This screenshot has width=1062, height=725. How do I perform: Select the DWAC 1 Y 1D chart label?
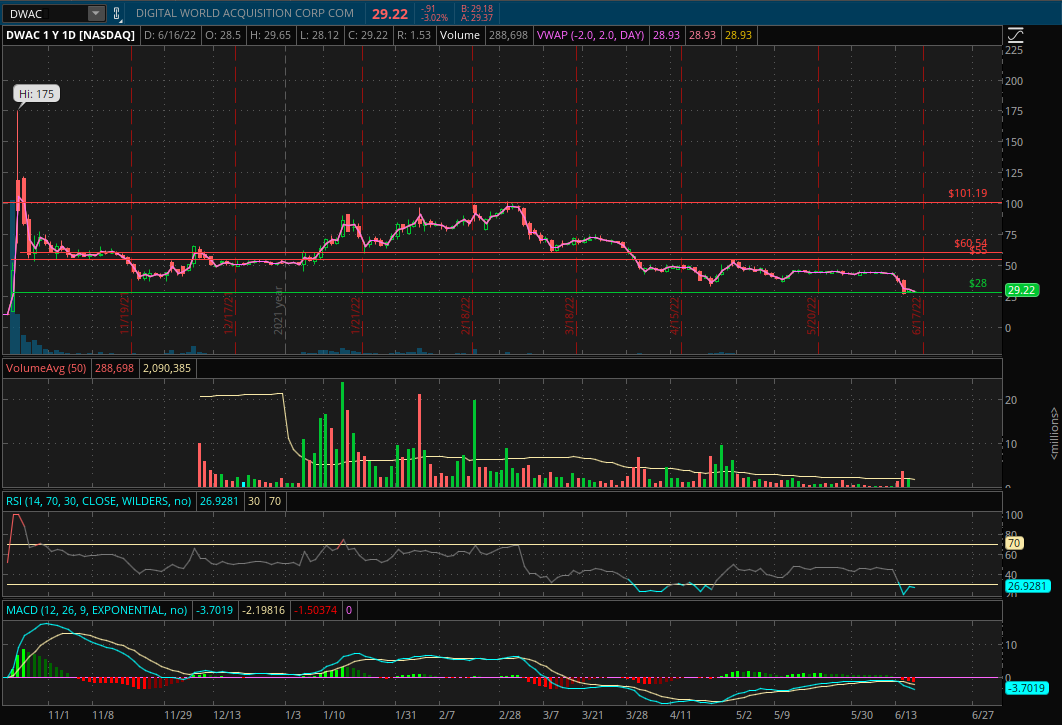pyautogui.click(x=70, y=35)
